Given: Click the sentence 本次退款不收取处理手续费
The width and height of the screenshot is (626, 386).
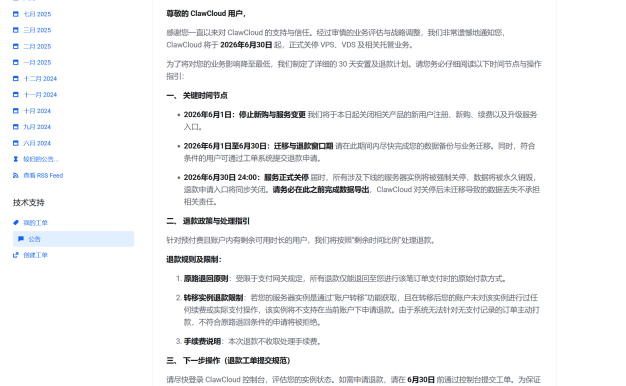Looking at the screenshot, I should 274,342.
